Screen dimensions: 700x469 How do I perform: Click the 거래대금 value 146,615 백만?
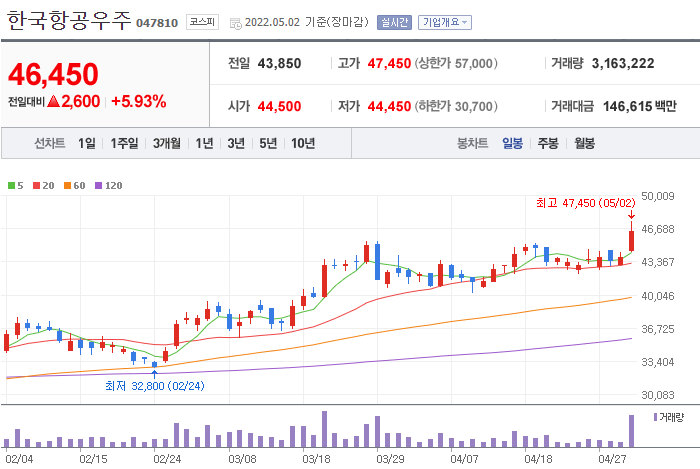pyautogui.click(x=640, y=106)
